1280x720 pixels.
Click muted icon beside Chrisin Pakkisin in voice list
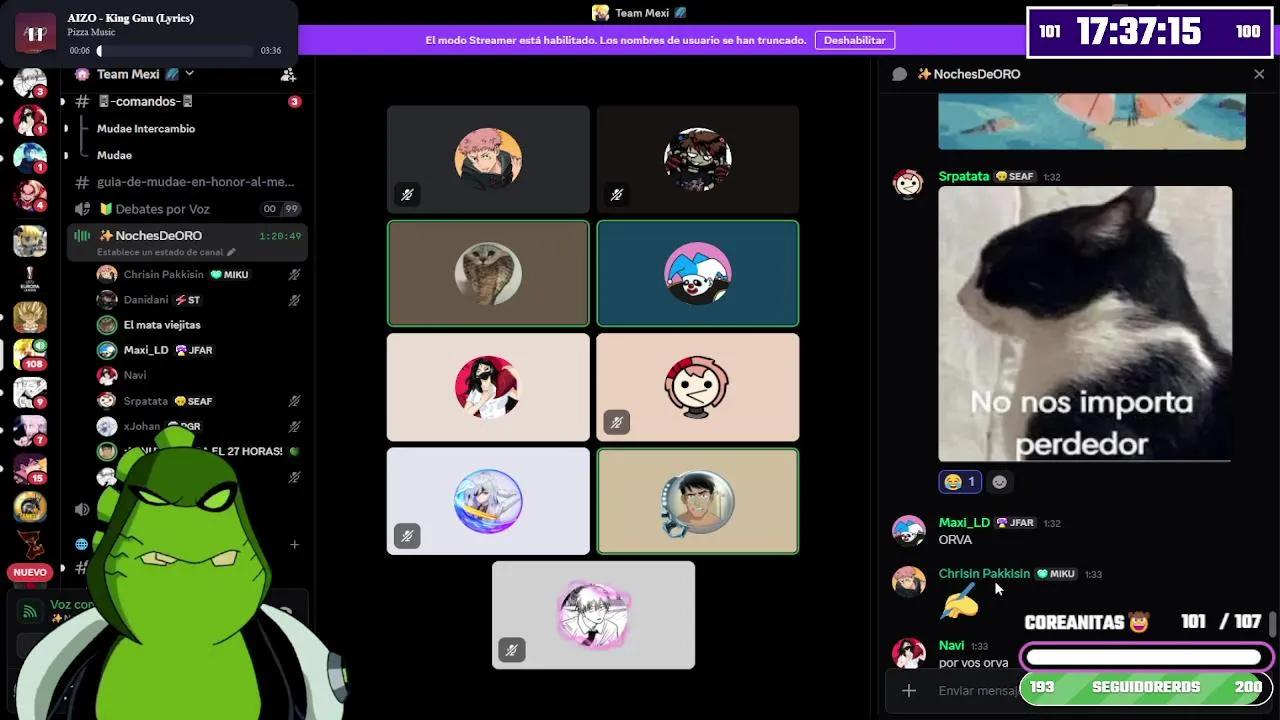(294, 274)
